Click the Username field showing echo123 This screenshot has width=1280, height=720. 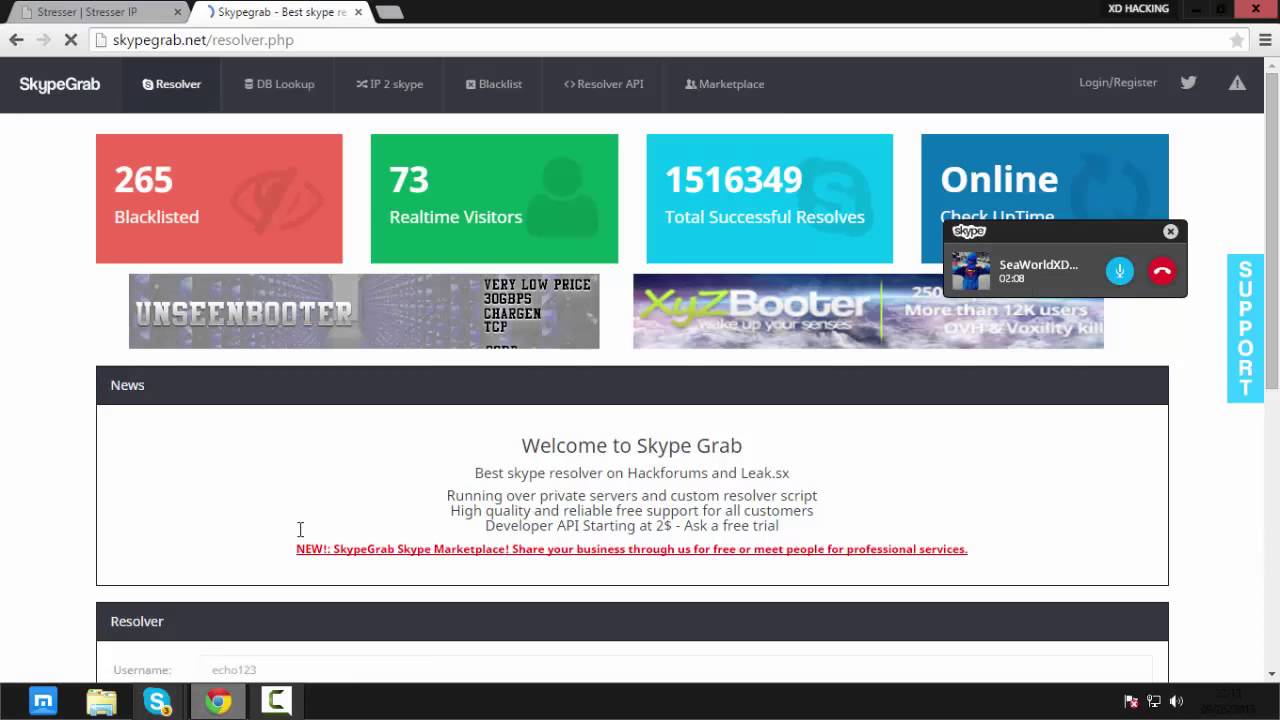tap(675, 670)
